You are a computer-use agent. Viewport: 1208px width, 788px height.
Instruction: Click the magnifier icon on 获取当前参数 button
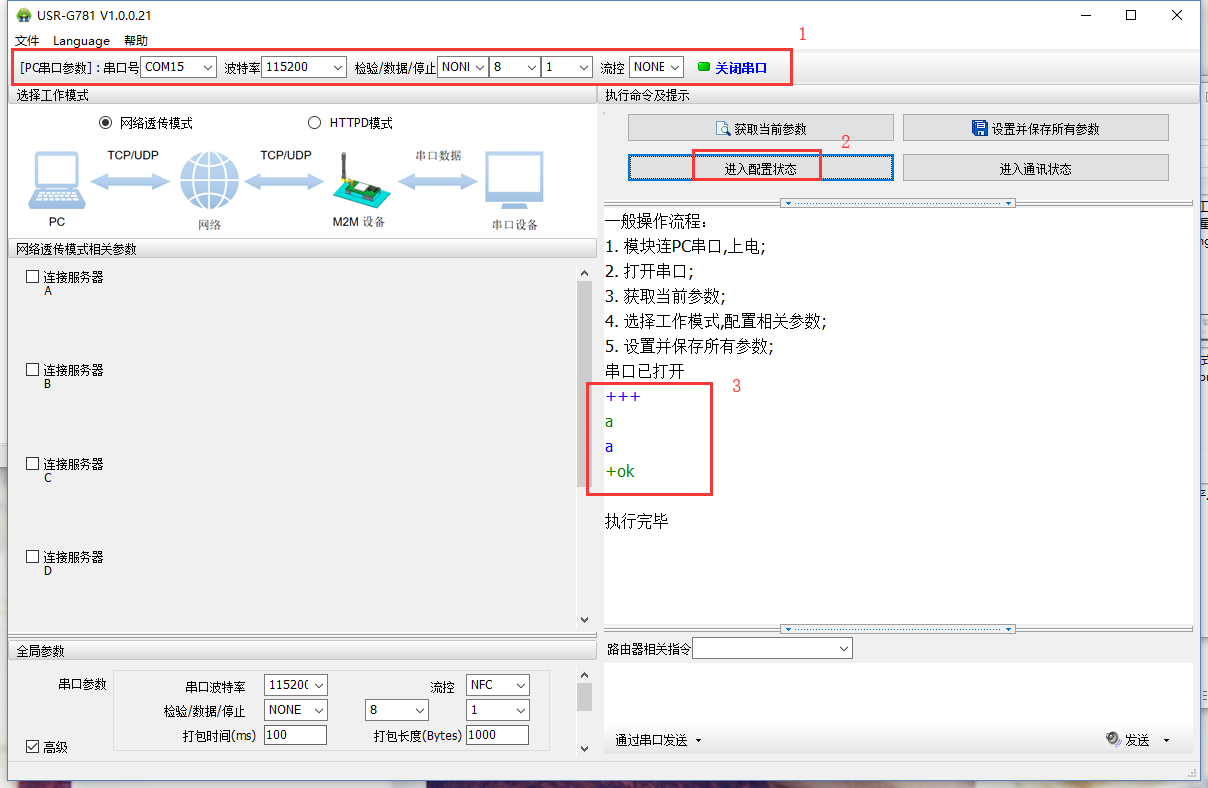point(723,128)
